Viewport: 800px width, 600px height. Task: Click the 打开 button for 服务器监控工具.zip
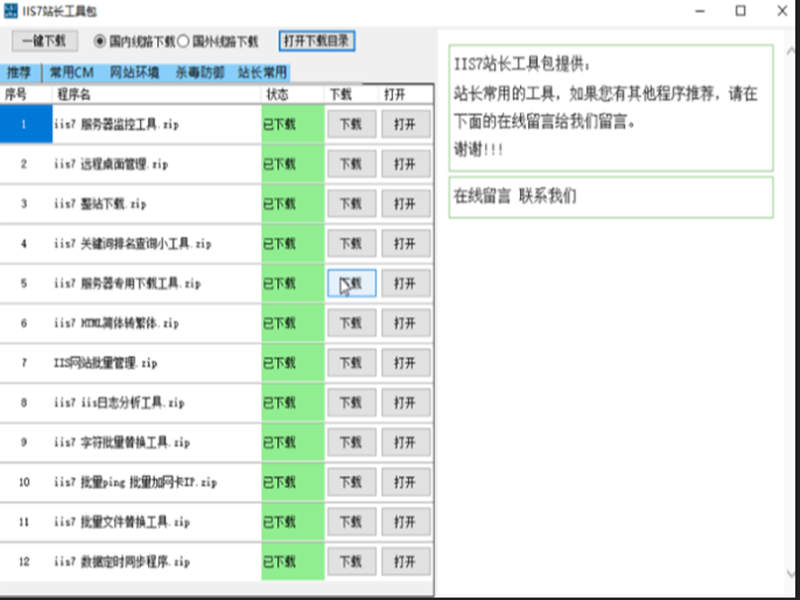tap(406, 124)
